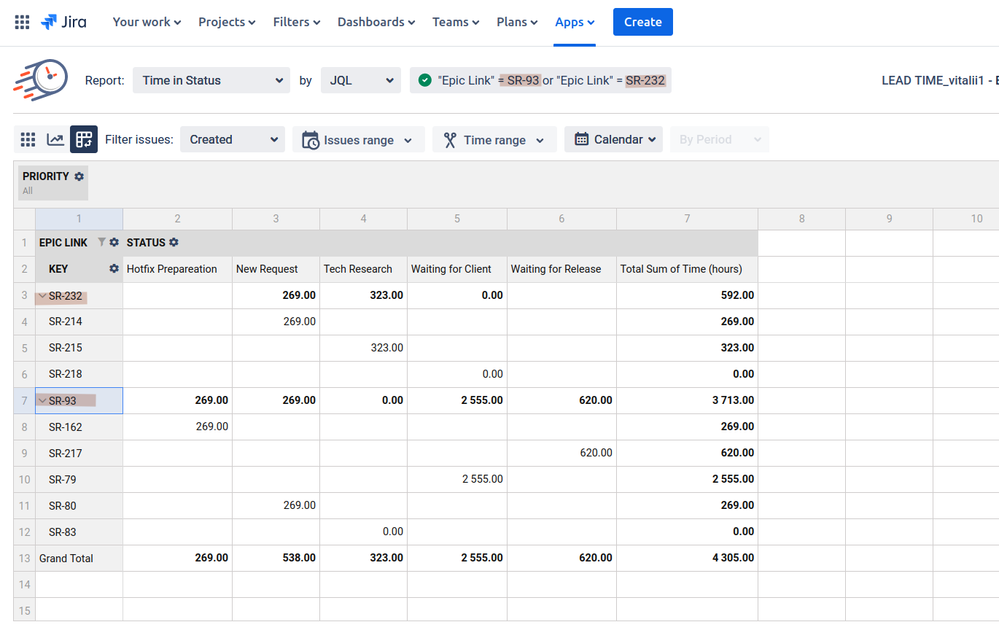Open the Report Time in Status dropdown
The image size is (999, 638).
coord(212,80)
